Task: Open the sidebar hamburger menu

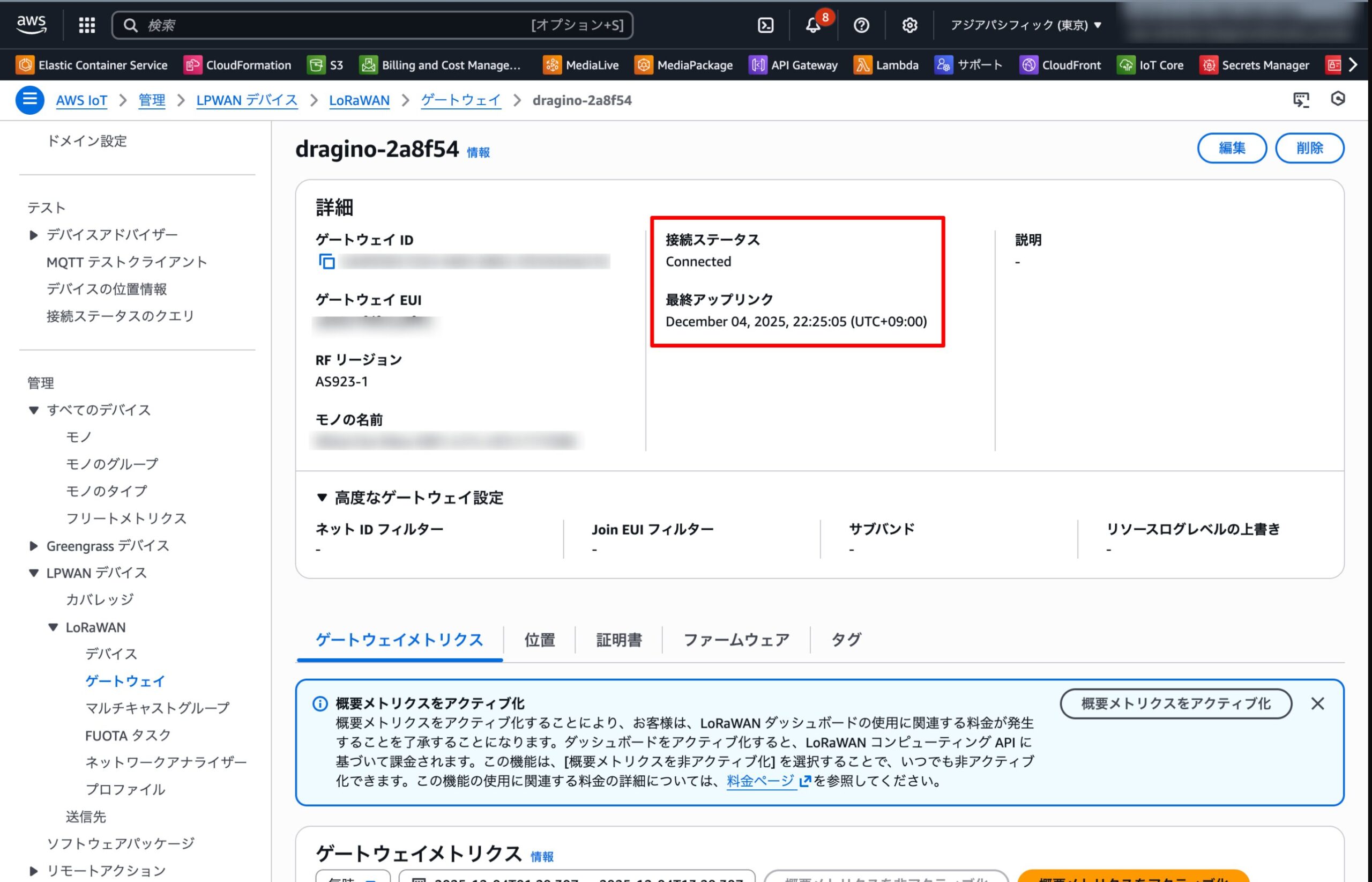Action: (x=30, y=99)
